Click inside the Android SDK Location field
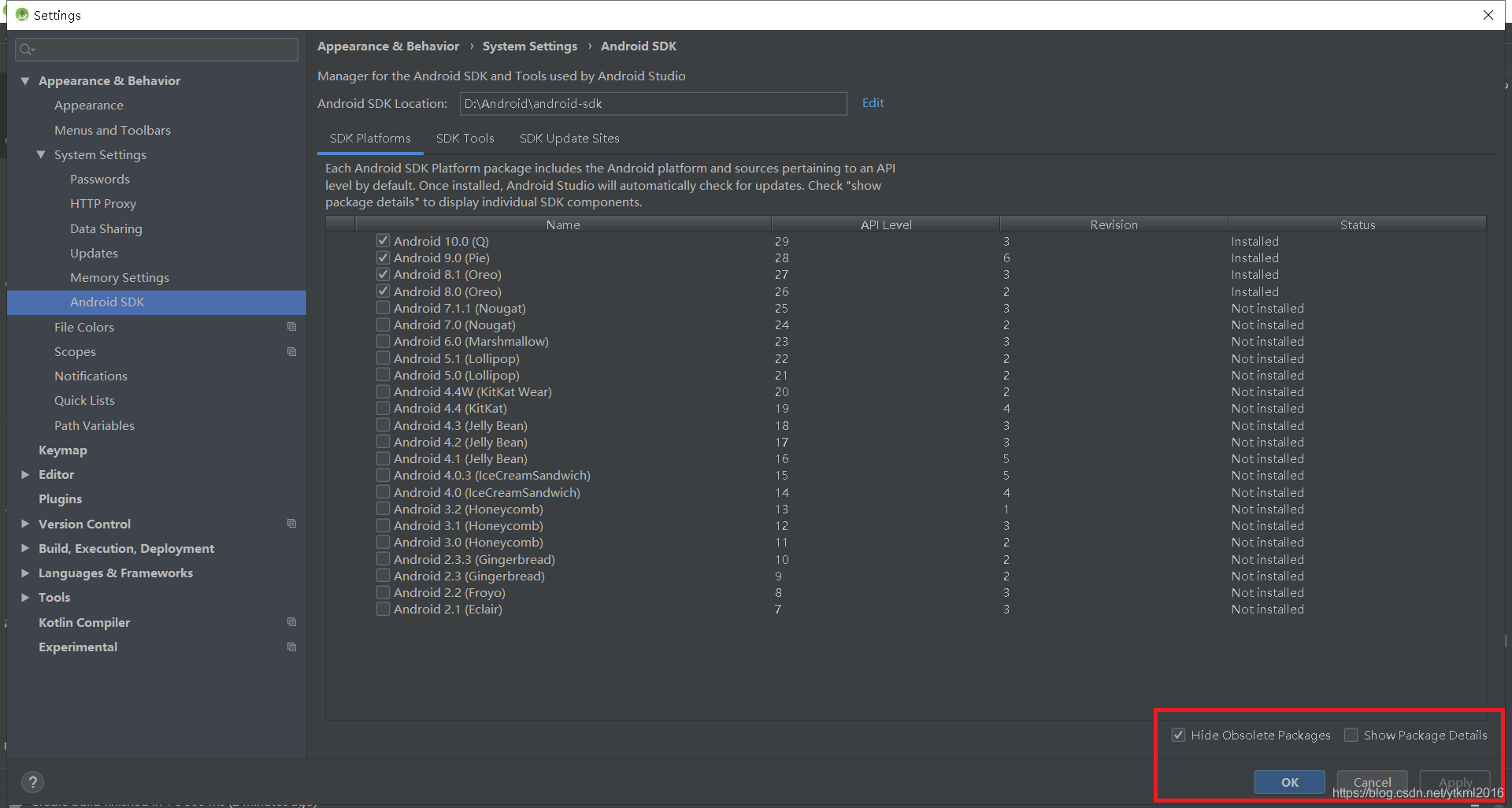Viewport: 1512px width, 808px height. click(x=652, y=103)
